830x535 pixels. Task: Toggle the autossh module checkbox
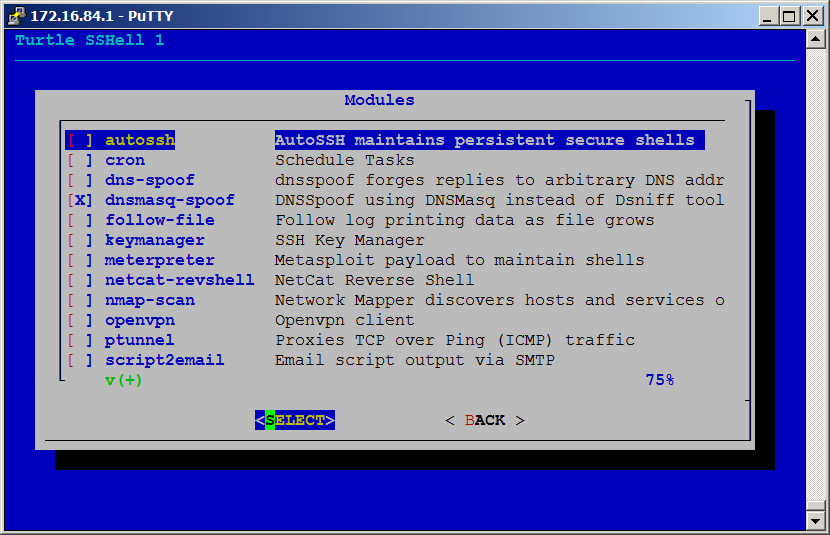(80, 141)
